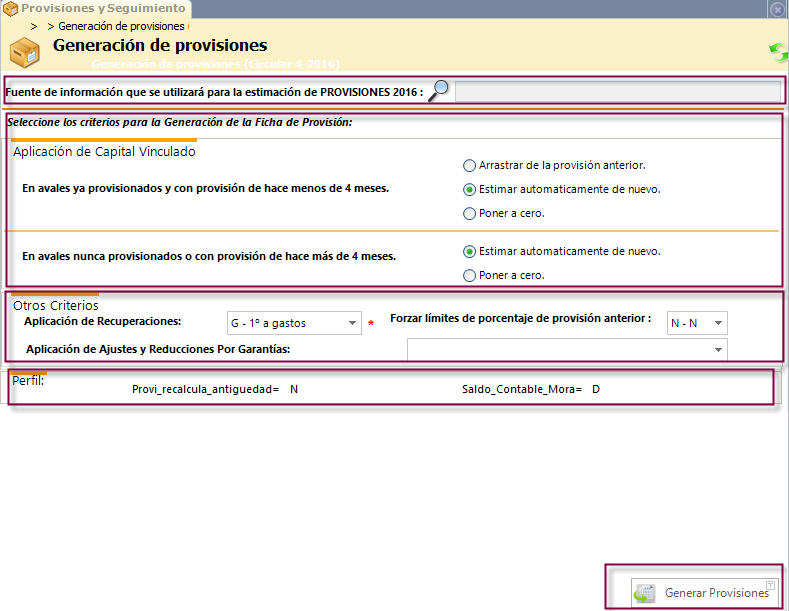
Task: Click the Fuente de información input field
Action: pos(618,92)
